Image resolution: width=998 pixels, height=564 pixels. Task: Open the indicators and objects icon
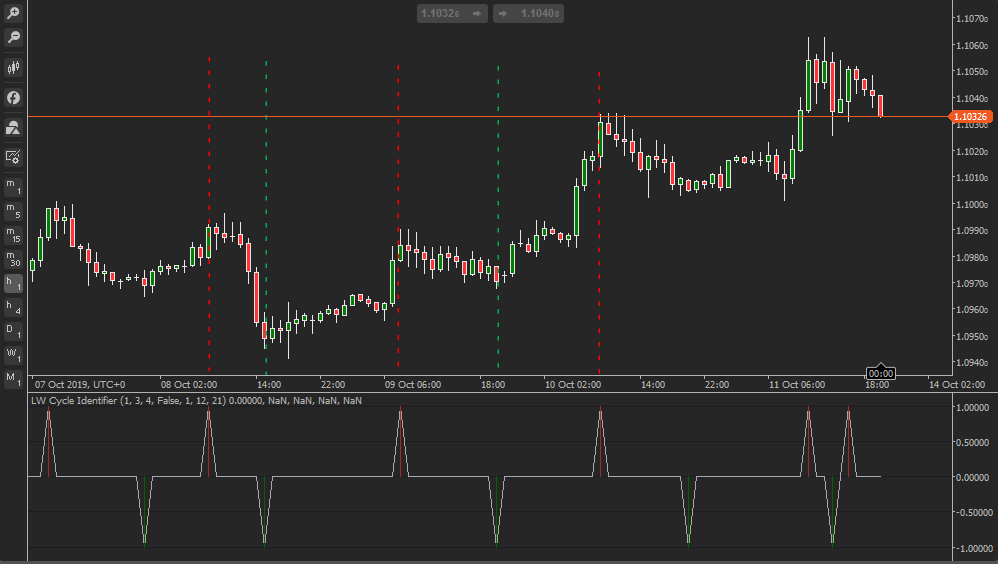tap(13, 127)
